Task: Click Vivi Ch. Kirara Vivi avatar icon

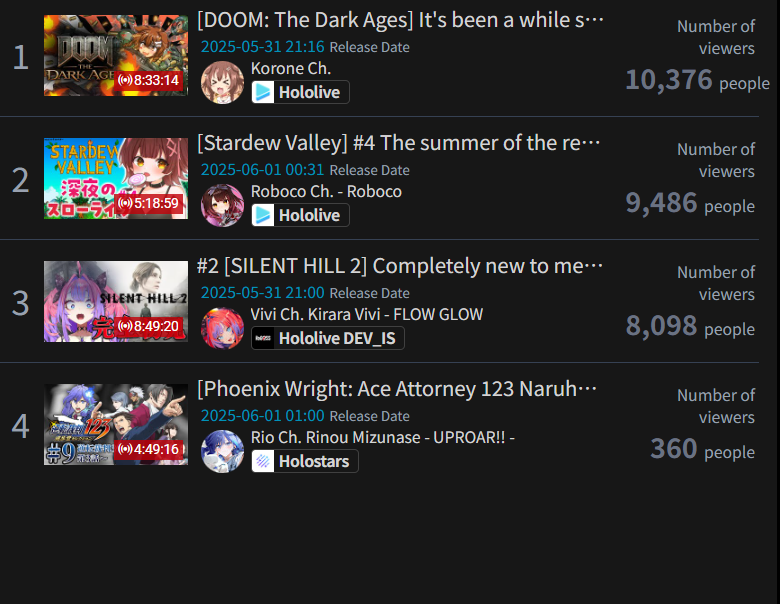Action: point(222,328)
